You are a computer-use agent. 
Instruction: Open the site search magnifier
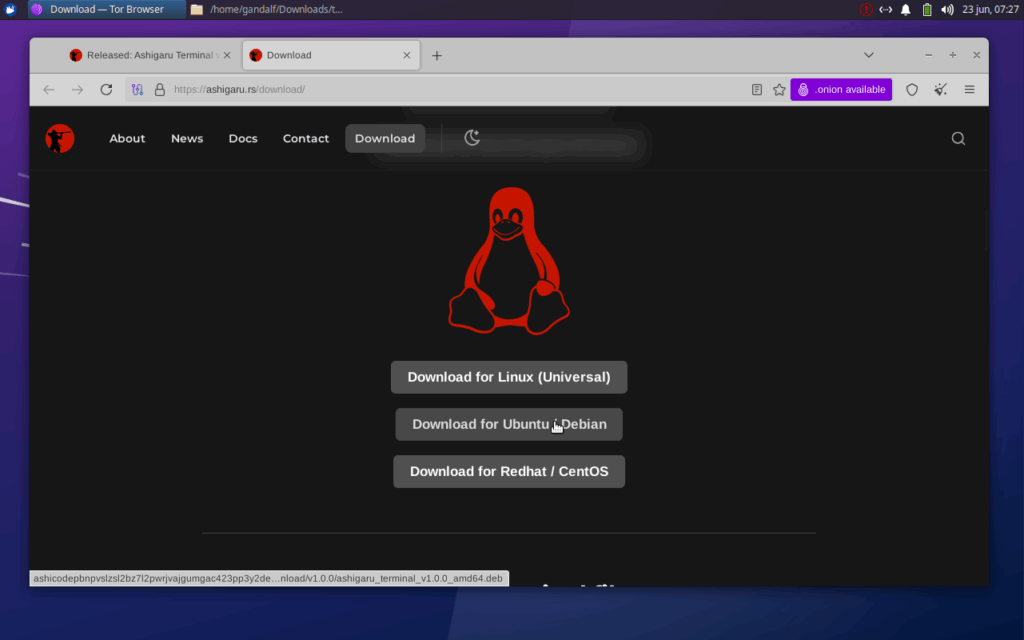(x=957, y=138)
